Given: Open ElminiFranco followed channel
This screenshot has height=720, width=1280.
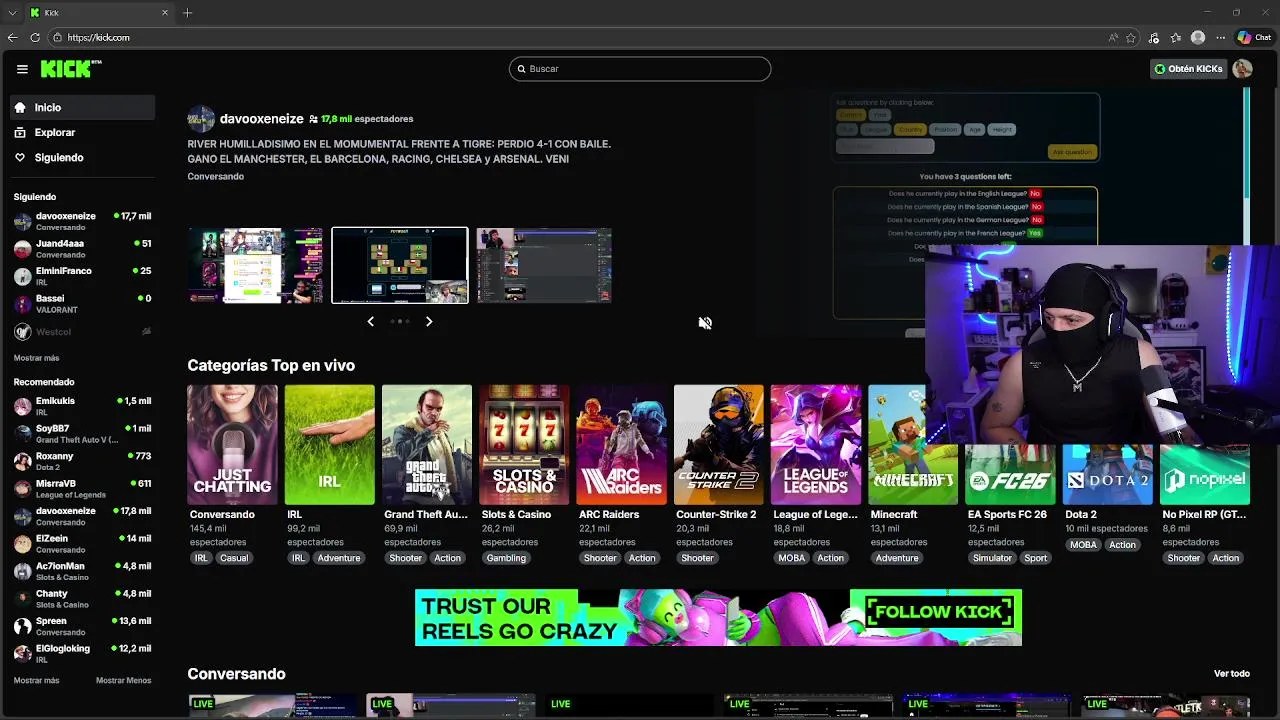Looking at the screenshot, I should click(83, 276).
